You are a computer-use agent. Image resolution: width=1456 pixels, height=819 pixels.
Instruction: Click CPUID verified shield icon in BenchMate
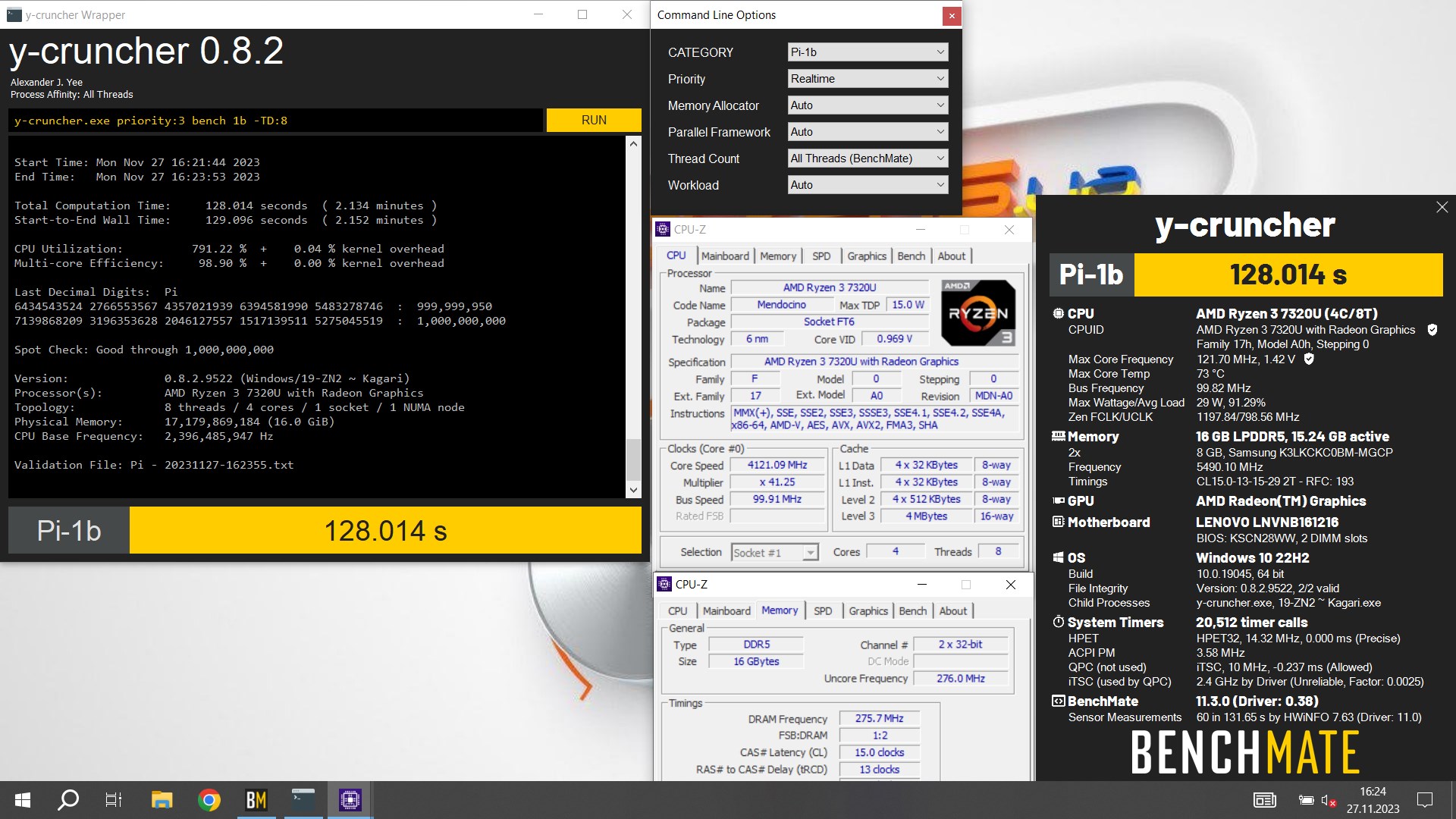tap(1432, 330)
